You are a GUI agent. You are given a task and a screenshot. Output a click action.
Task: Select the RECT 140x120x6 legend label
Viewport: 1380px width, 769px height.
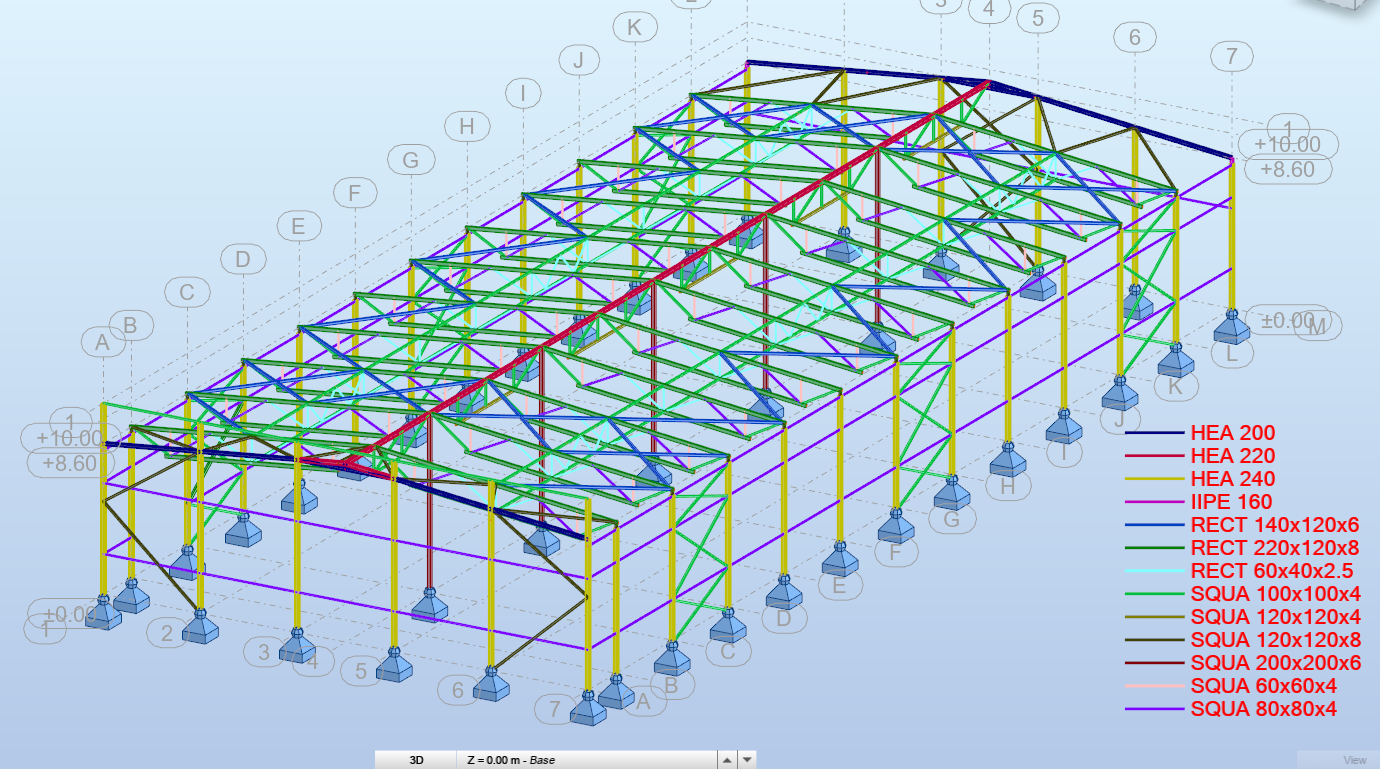click(x=1275, y=525)
